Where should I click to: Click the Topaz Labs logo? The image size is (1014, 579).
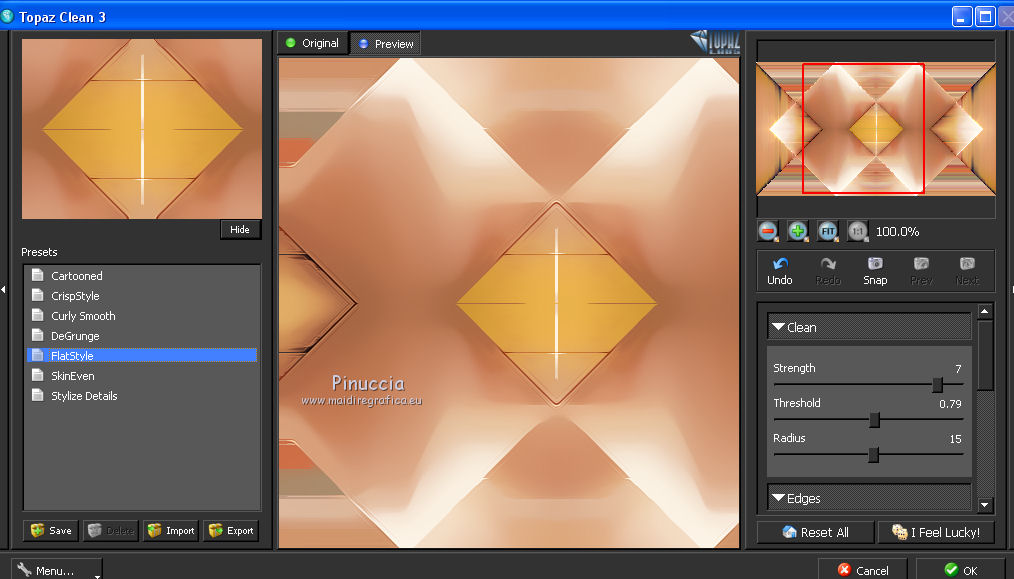[x=715, y=42]
